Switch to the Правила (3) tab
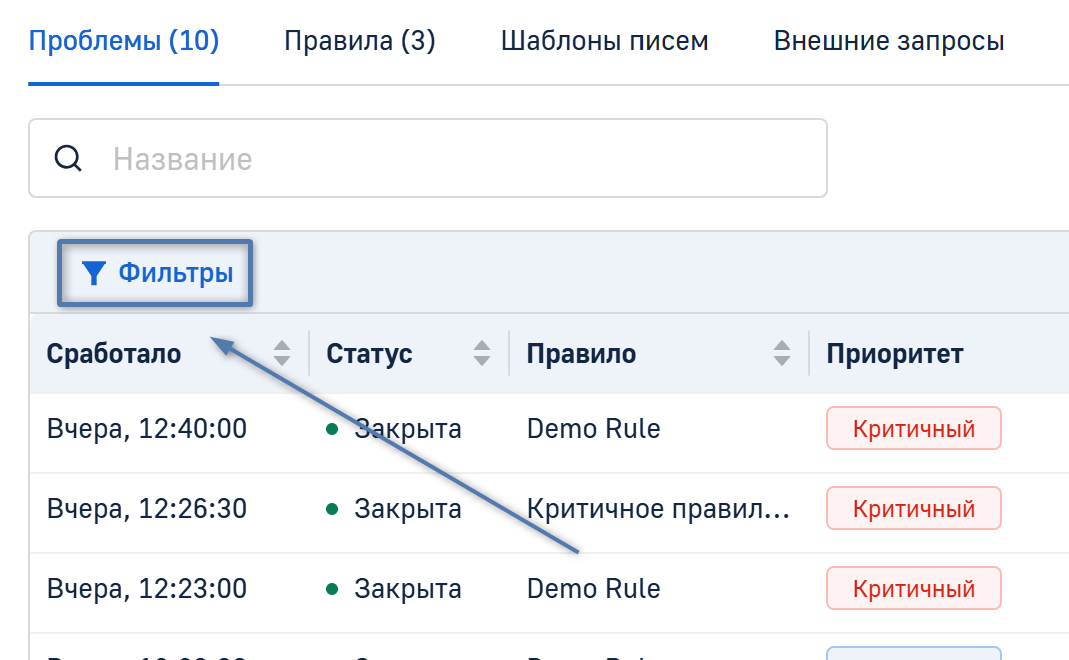This screenshot has width=1069, height=660. (x=360, y=41)
